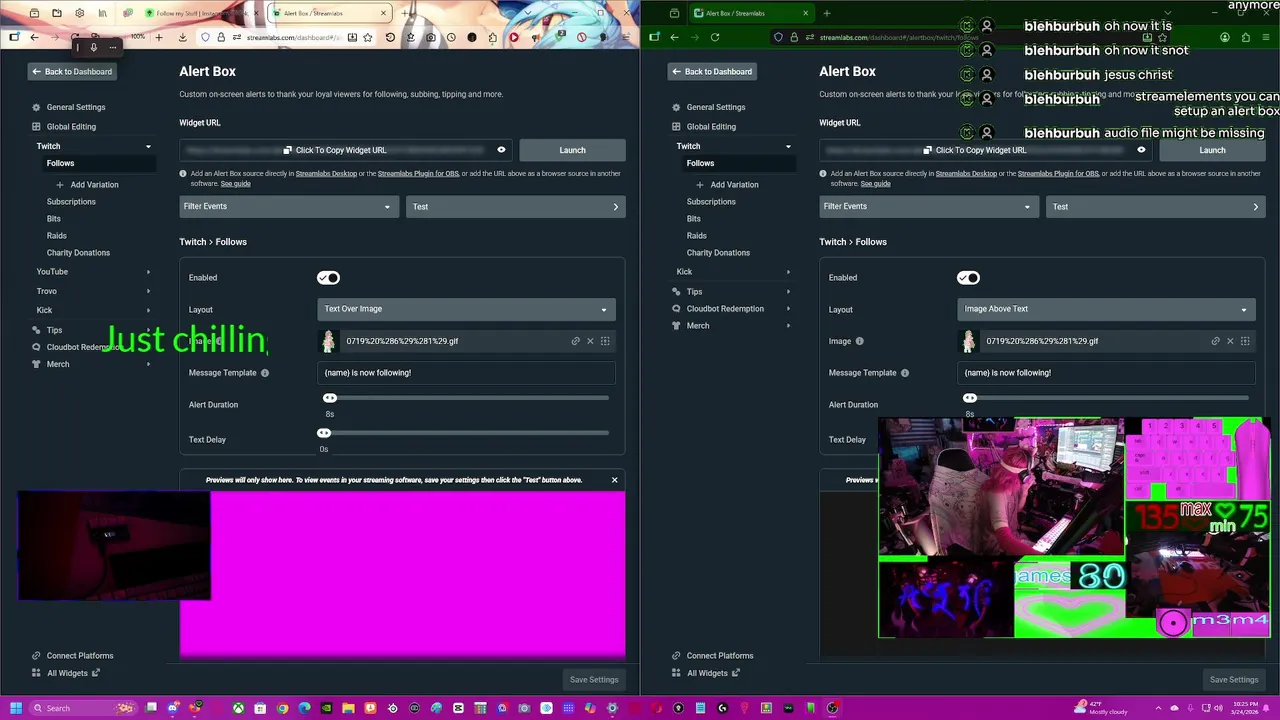Screen dimensions: 1280x720
Task: Click Add Variation in right window
Action: (x=734, y=185)
